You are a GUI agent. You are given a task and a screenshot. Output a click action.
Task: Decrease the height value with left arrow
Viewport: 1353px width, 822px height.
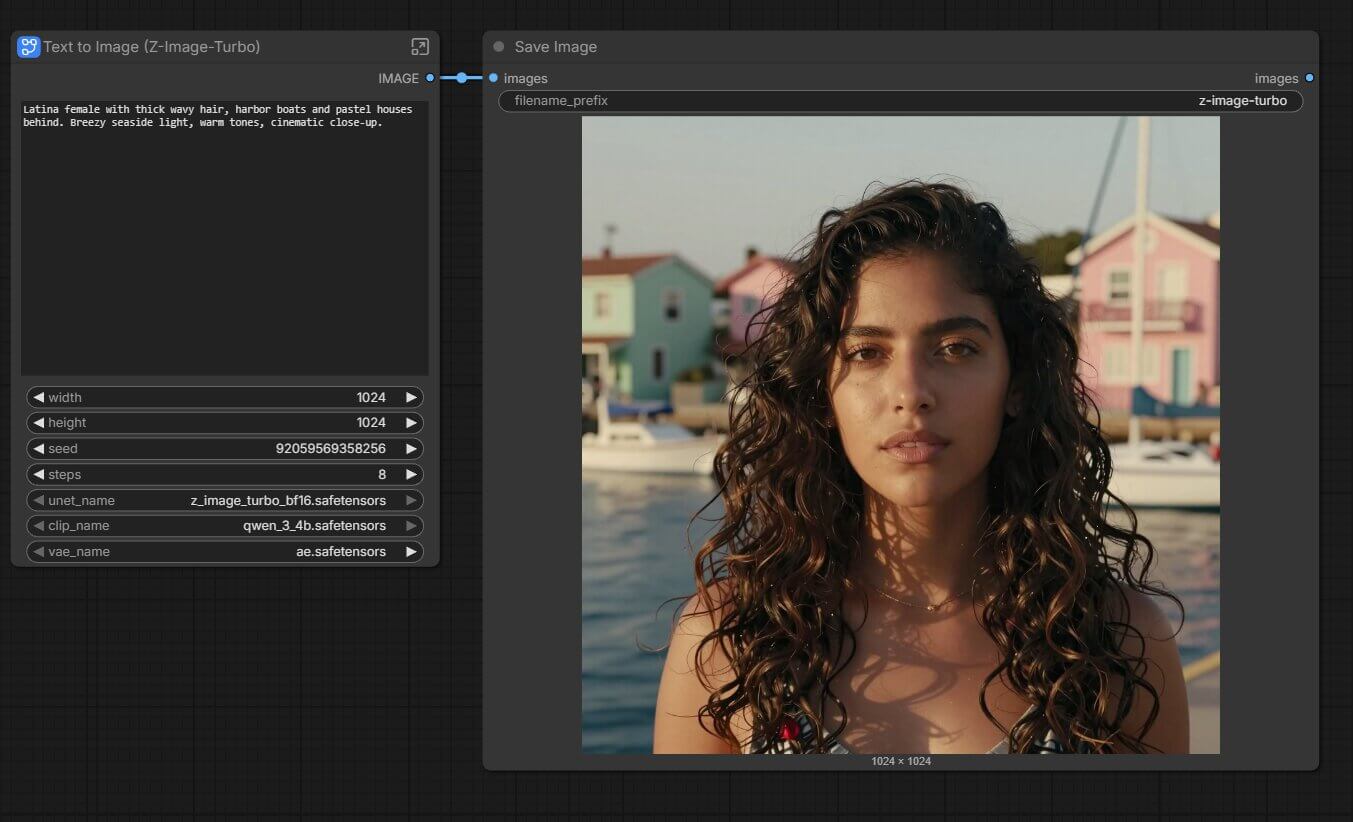39,423
